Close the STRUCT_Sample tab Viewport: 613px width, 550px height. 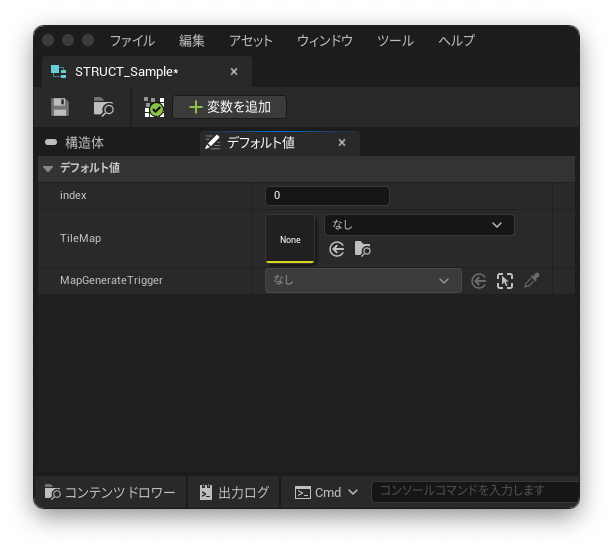[x=234, y=72]
